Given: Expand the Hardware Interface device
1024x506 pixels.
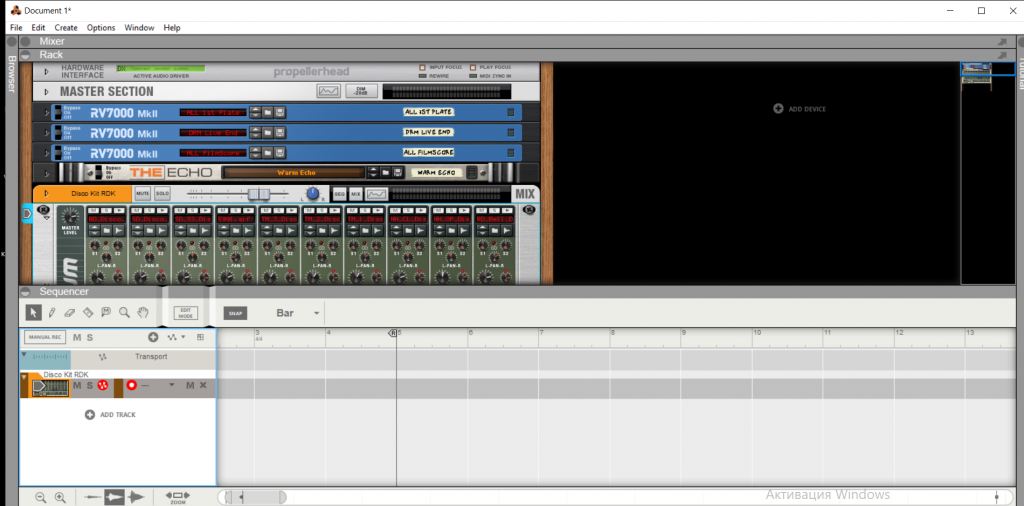Looking at the screenshot, I should [46, 71].
